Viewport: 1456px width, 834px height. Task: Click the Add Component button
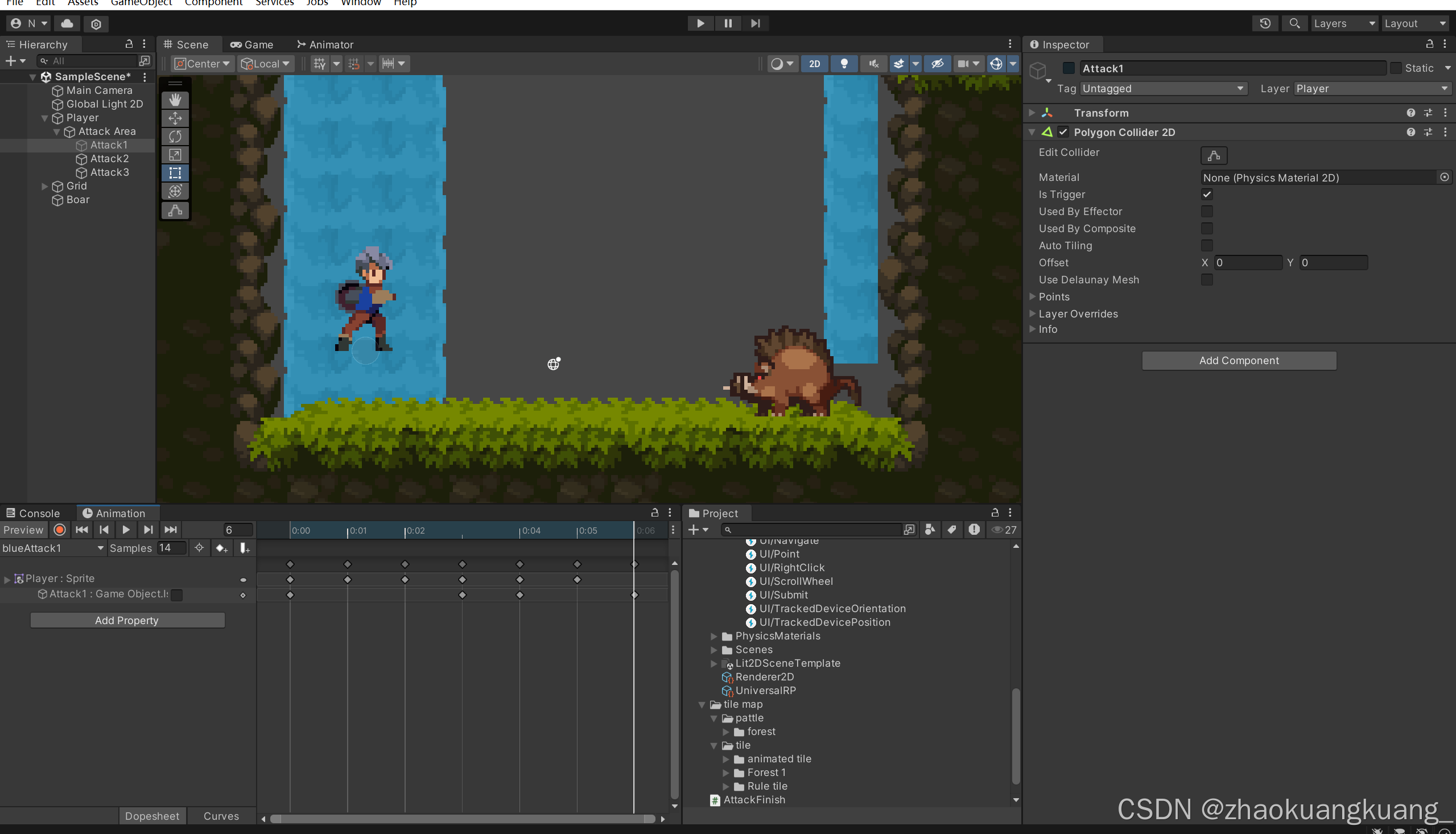pos(1238,360)
